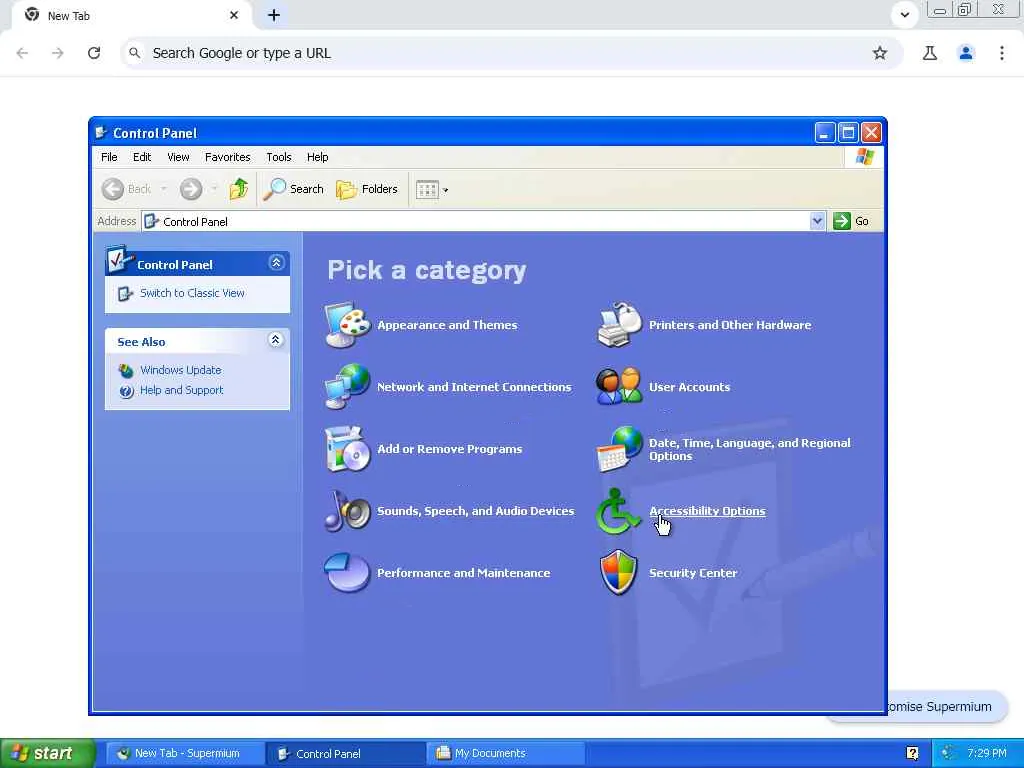Click the Date, Time, Language calendar icon
Viewport: 1024px width, 768px height.
pyautogui.click(x=619, y=449)
